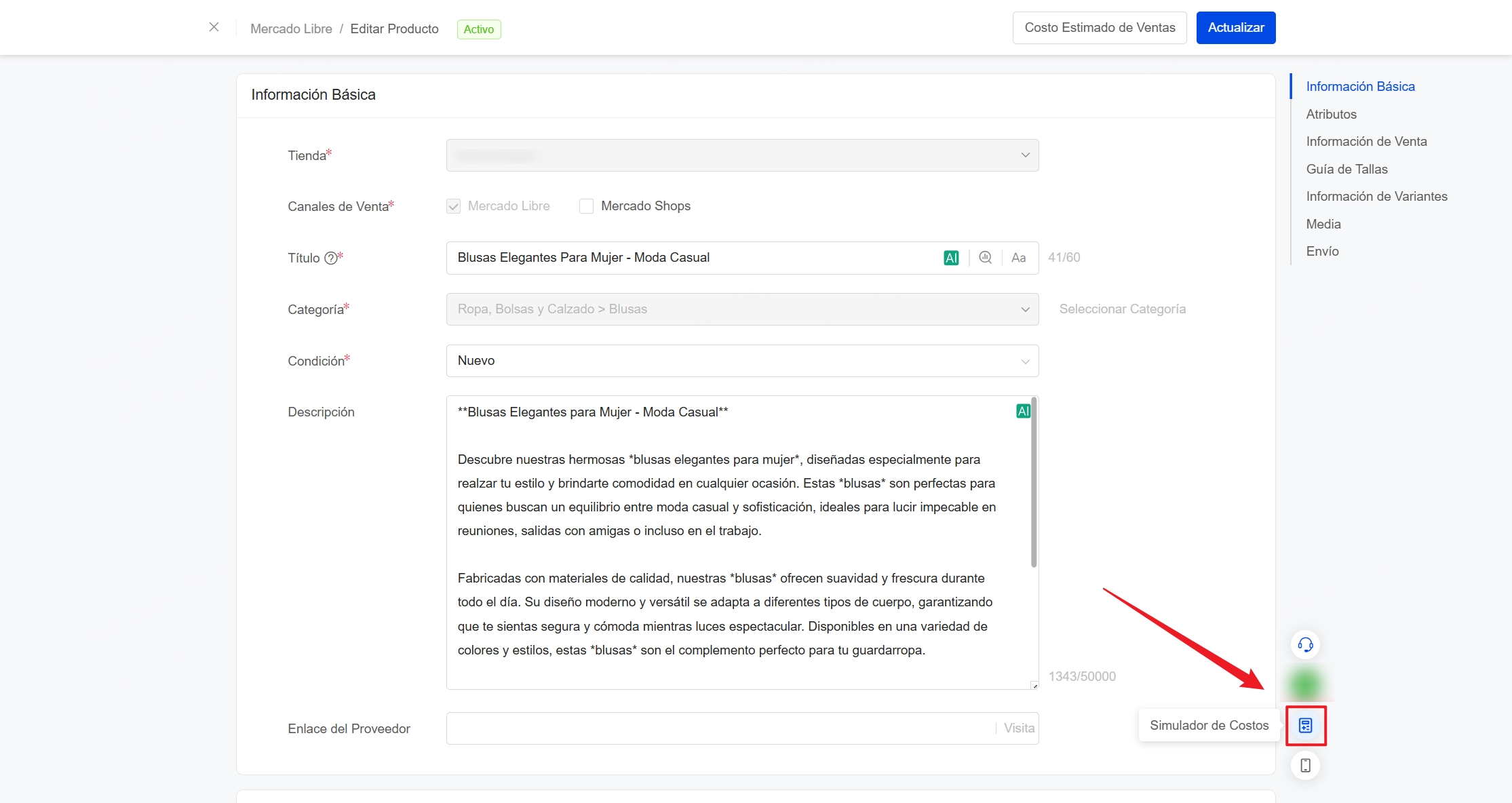Click the 1343/50000 description counter
1512x803 pixels.
coord(1082,676)
